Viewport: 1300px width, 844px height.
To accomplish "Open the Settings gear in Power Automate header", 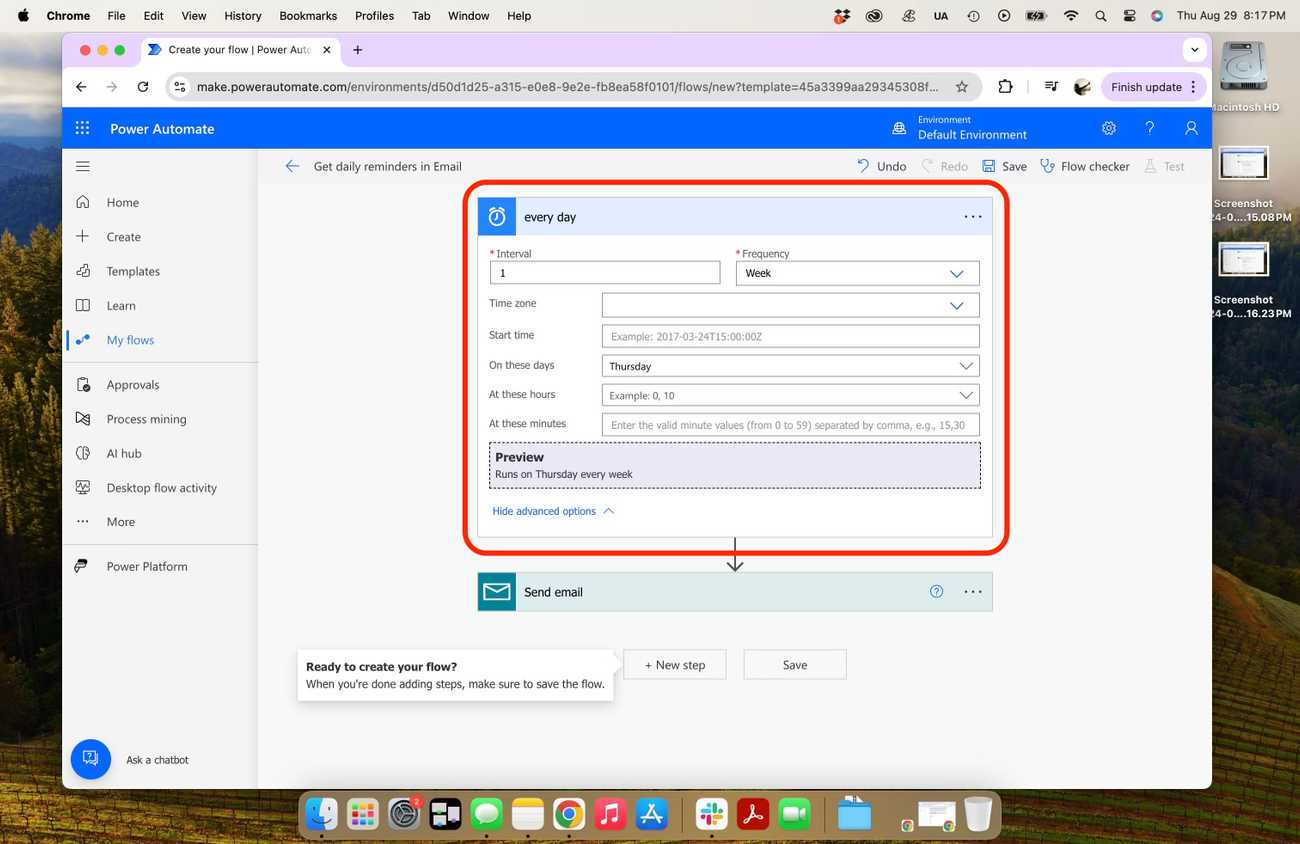I will coord(1109,128).
